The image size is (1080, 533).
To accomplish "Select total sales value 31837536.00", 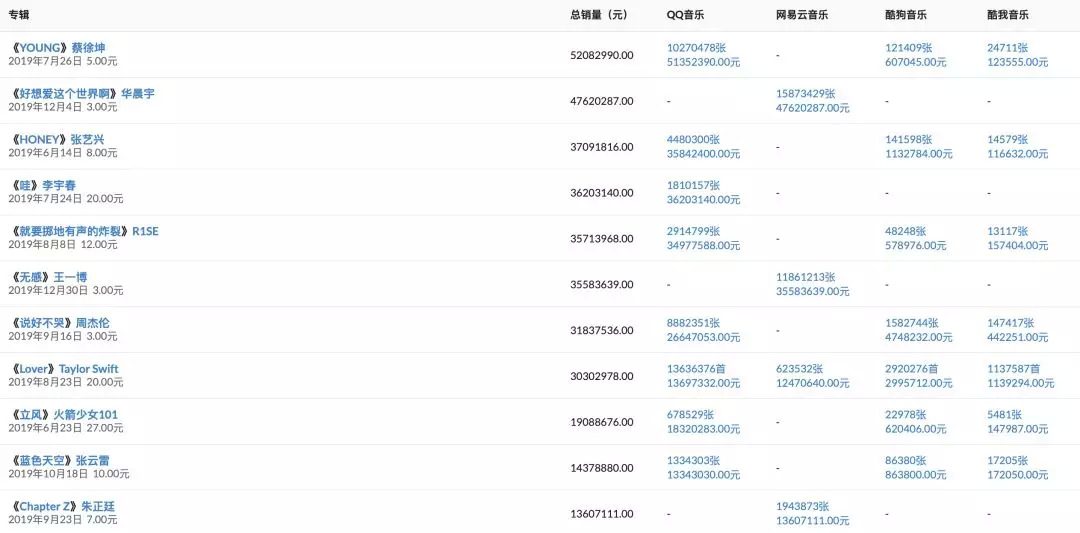I will 602,331.
